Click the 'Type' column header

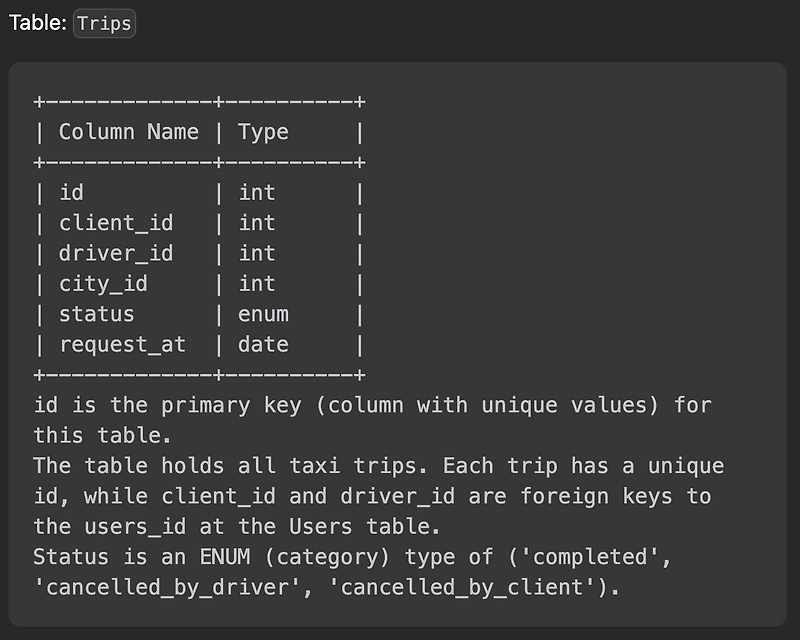263,133
